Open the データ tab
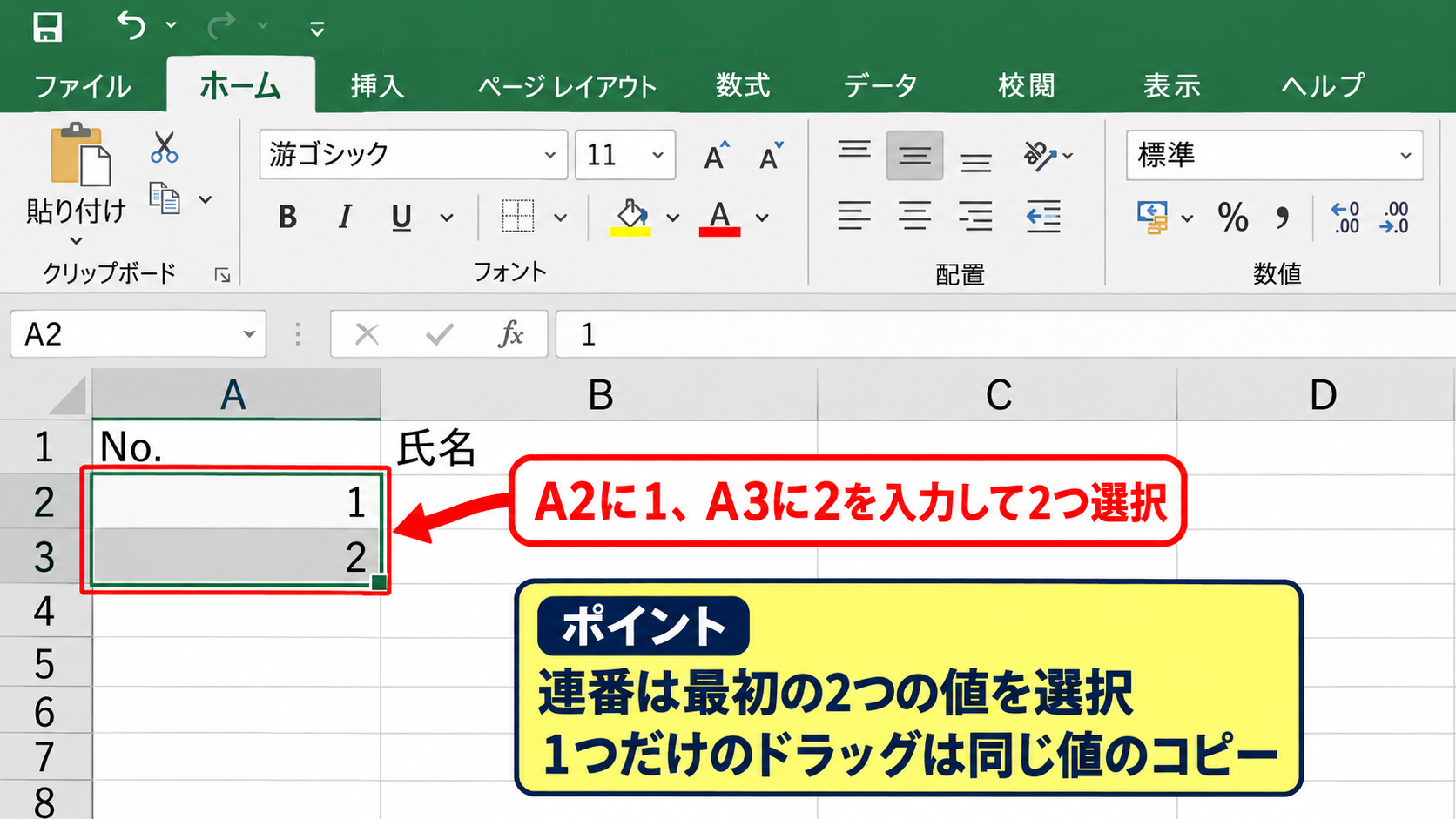The width and height of the screenshot is (1456, 819). coord(880,86)
